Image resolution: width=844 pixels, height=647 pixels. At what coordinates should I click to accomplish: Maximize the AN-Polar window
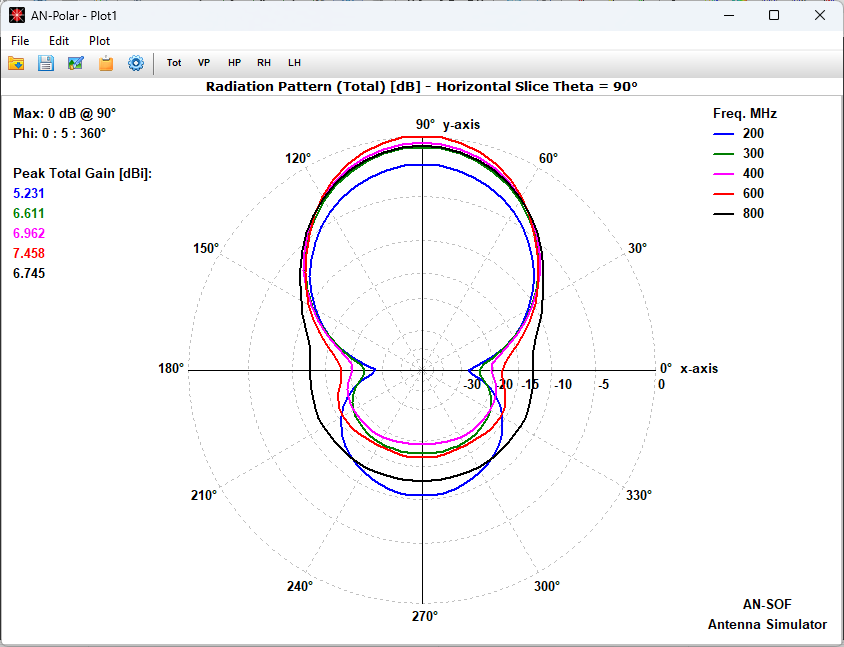774,16
